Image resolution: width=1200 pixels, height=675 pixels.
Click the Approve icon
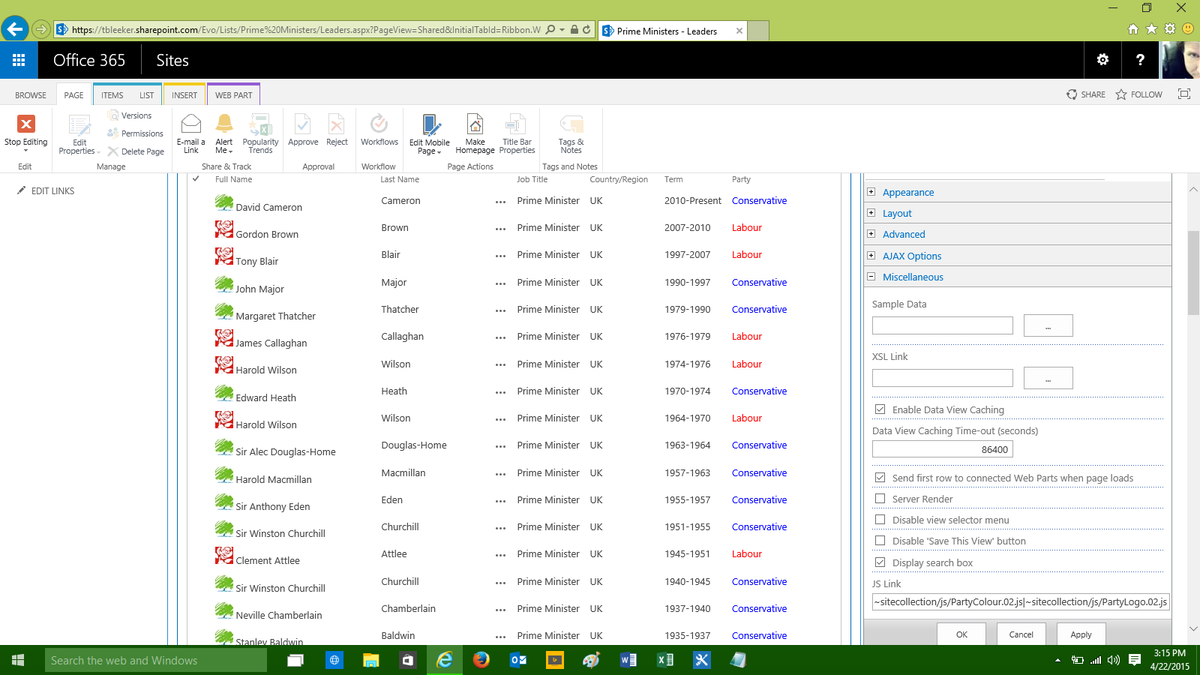(303, 124)
